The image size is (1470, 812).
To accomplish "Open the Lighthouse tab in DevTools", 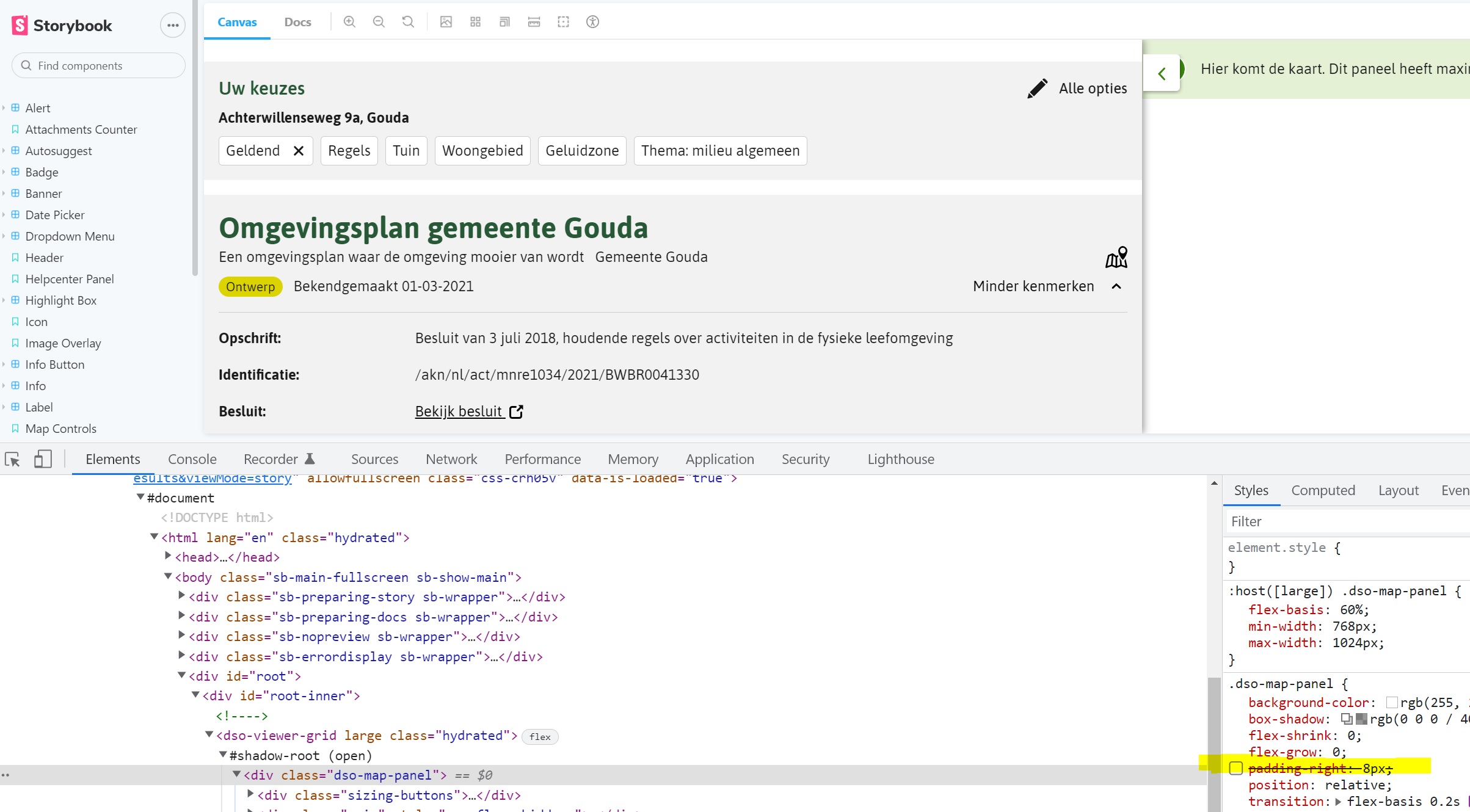I will point(901,459).
